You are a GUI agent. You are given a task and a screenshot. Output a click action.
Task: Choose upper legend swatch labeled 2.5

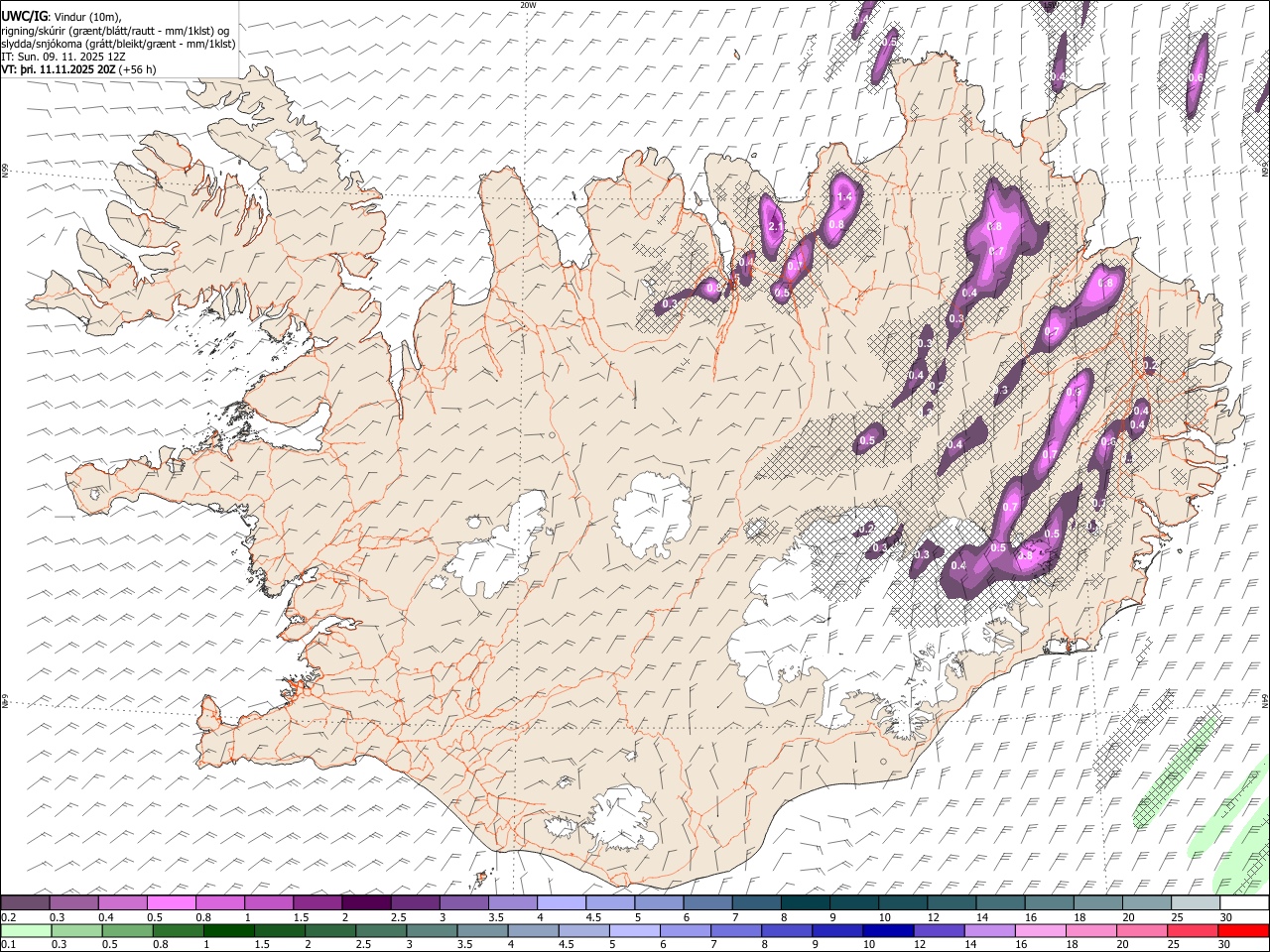tap(415, 902)
